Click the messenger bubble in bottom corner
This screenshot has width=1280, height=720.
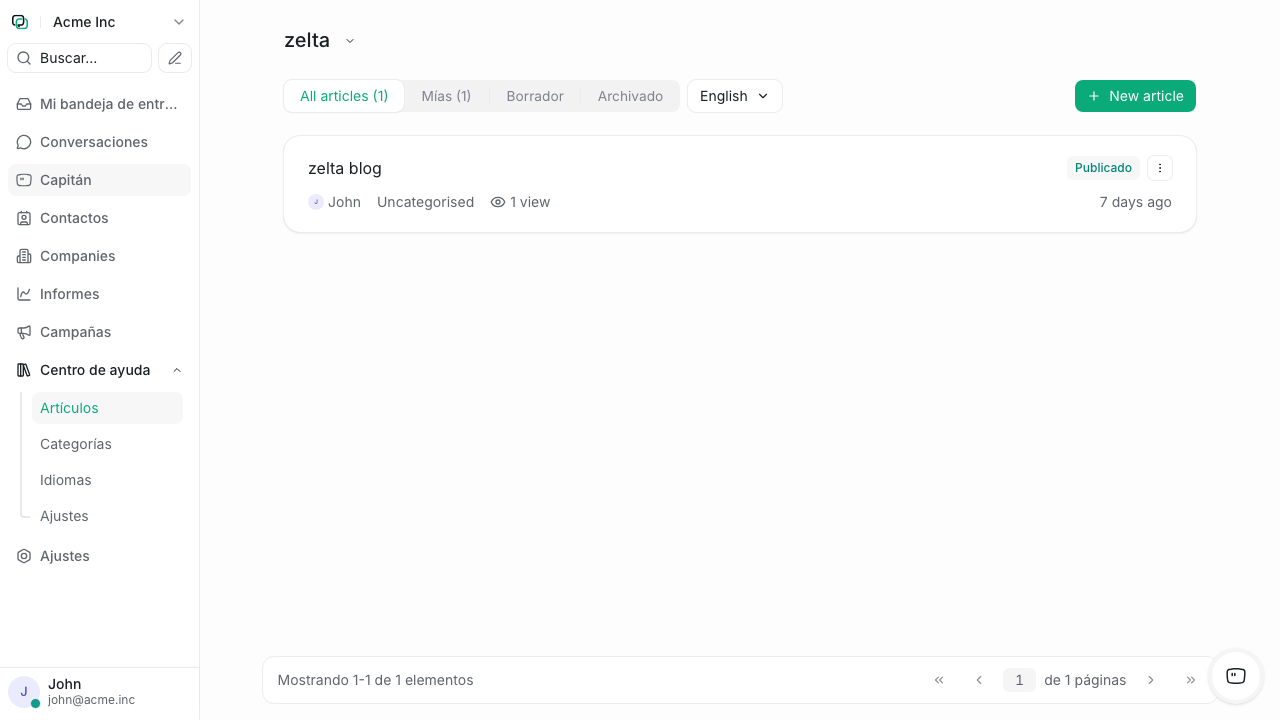(x=1235, y=677)
